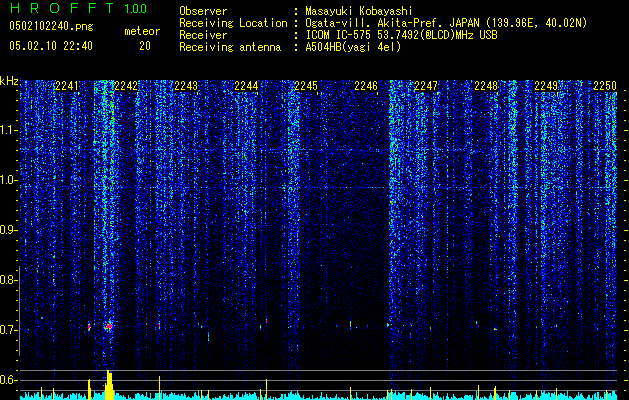Click the HROFFT 1.00 title text
This screenshot has height=400, width=629.
tap(78, 8)
